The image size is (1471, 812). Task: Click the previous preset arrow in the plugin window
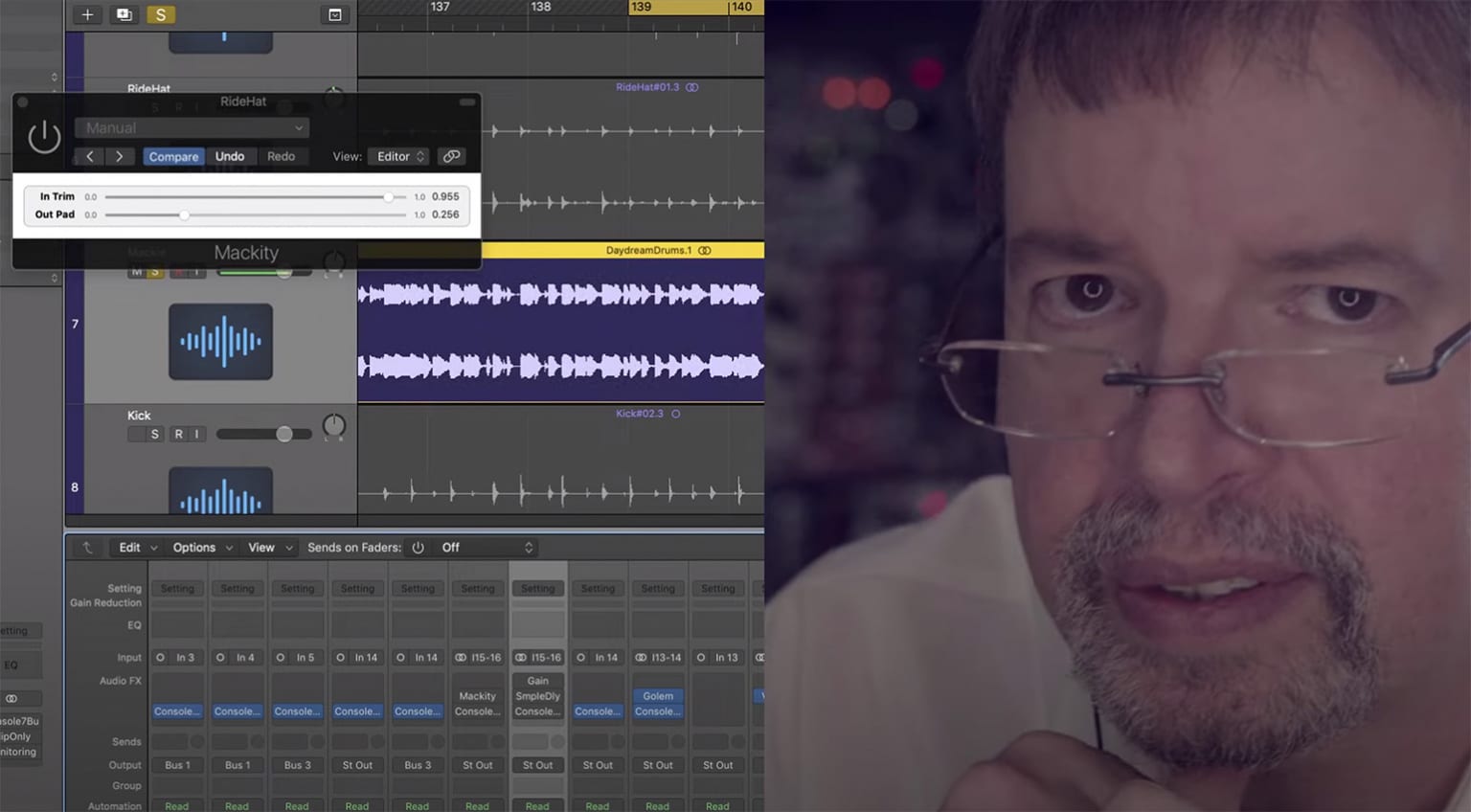tap(89, 155)
